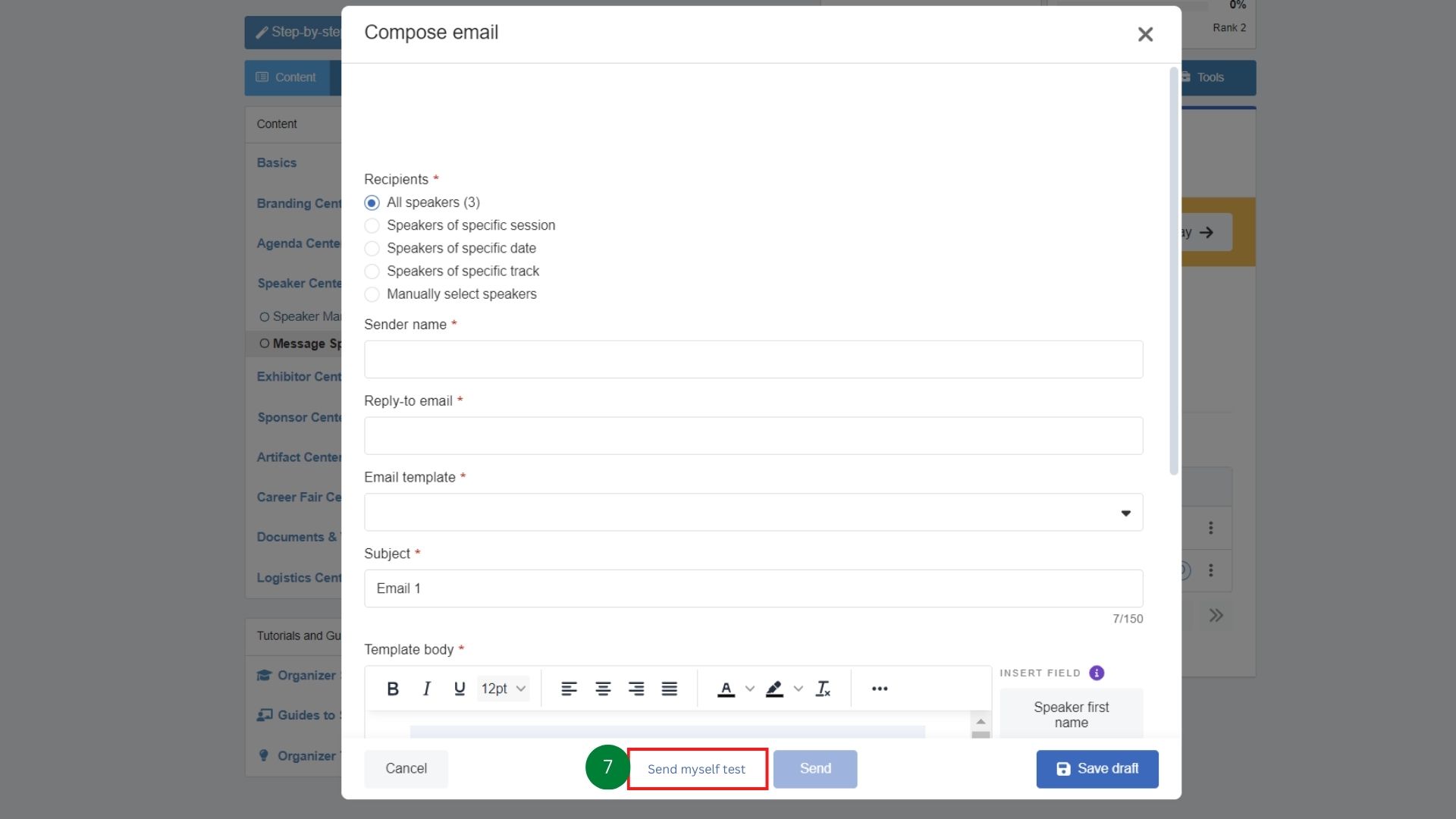Image resolution: width=1456 pixels, height=819 pixels.
Task: Switch to the Content tab
Action: (x=287, y=77)
